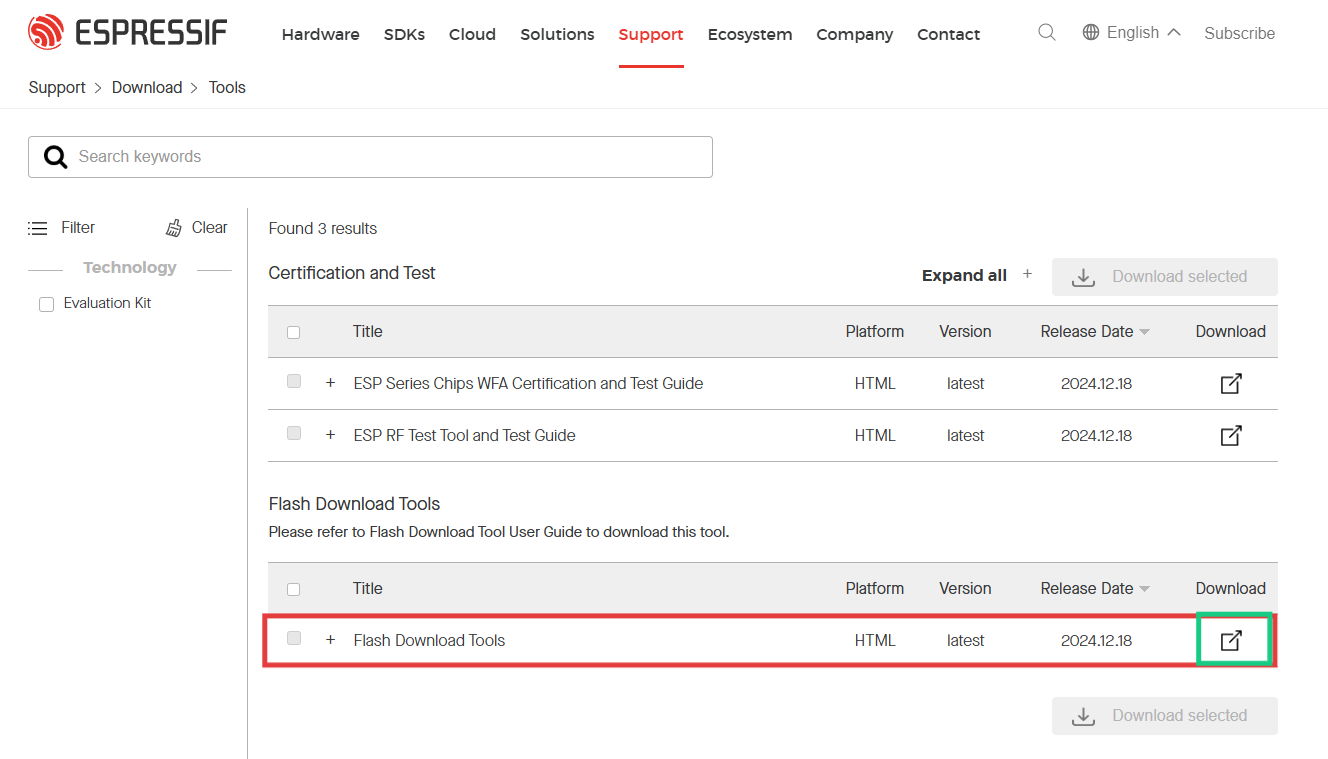1328x759 pixels.
Task: Check the Flash Download Tools row checkbox
Action: point(293,638)
